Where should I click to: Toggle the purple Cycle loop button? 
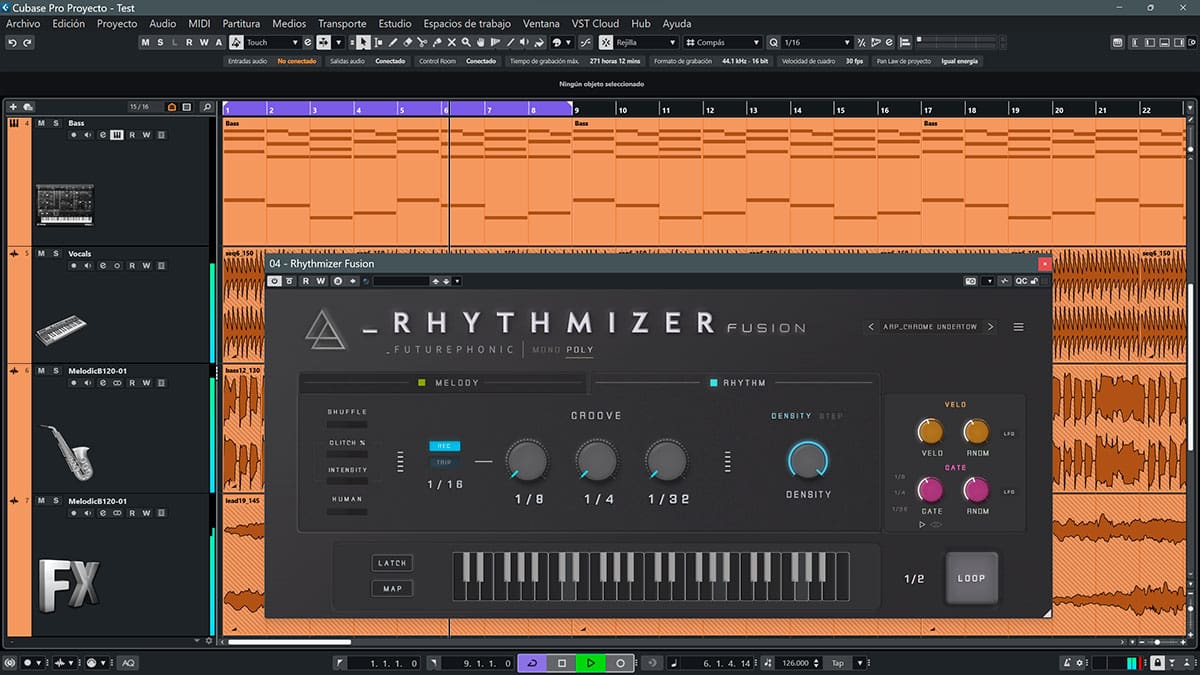[x=533, y=663]
